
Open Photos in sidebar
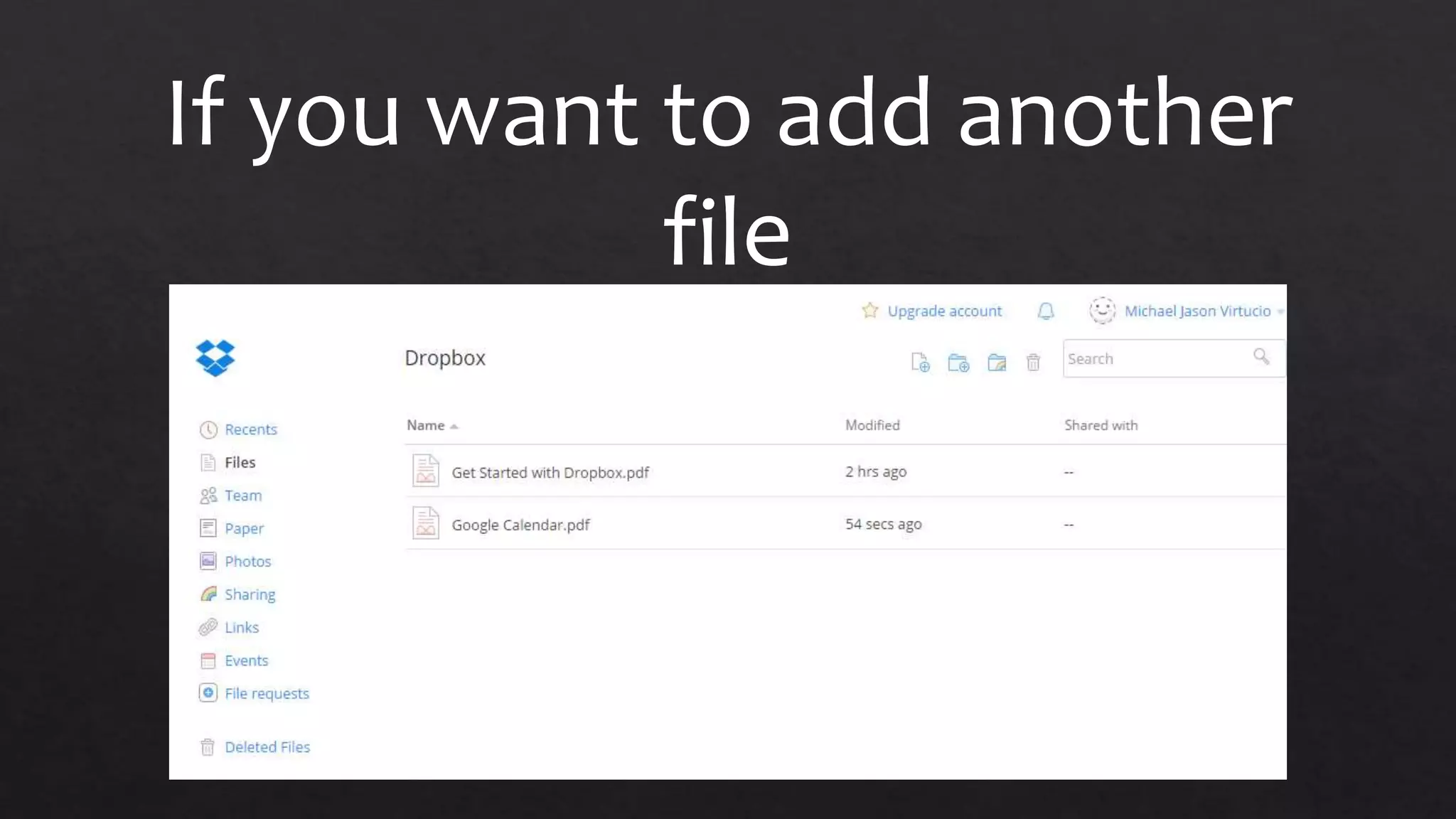pos(248,562)
